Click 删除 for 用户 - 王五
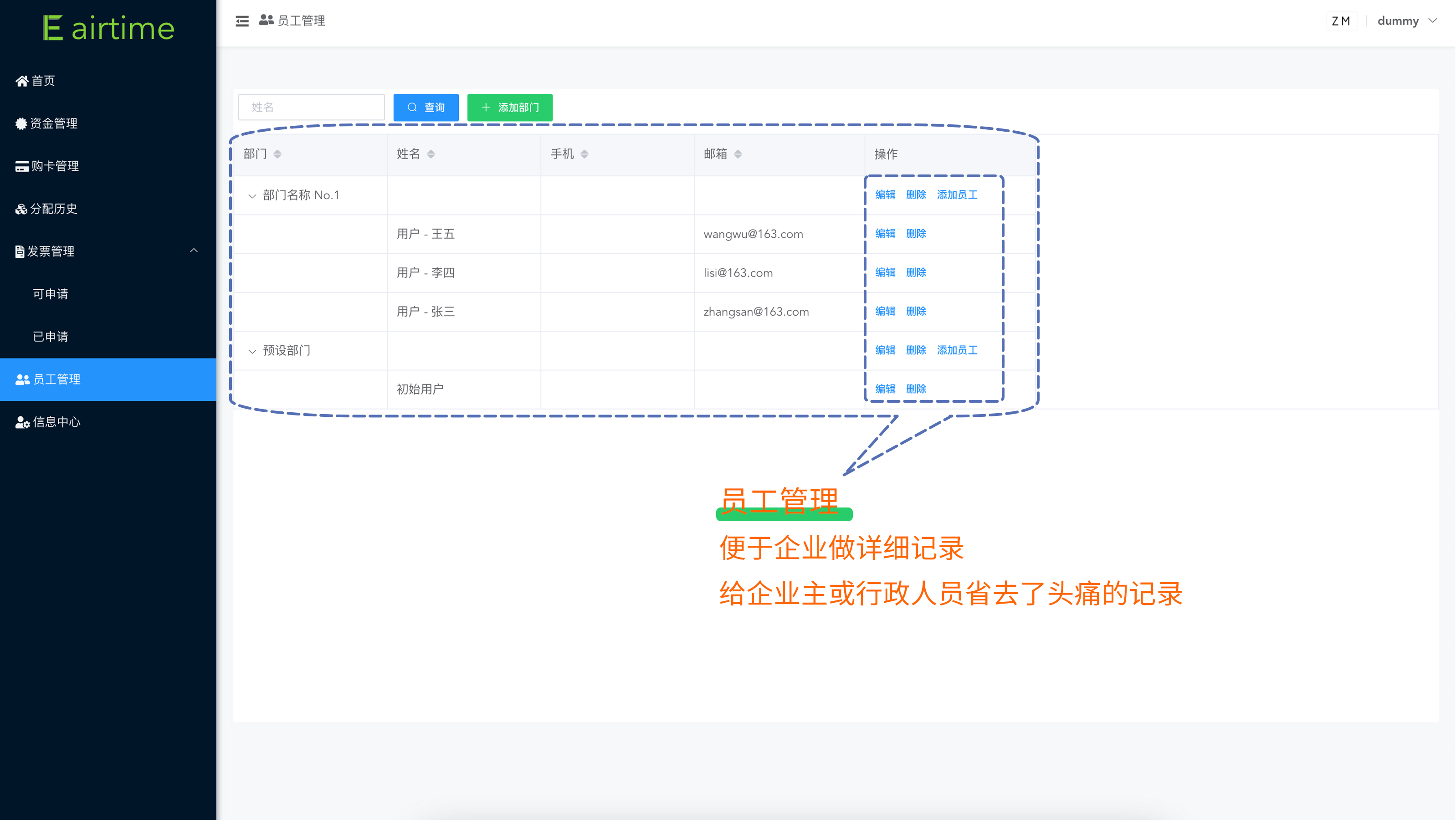 (916, 234)
